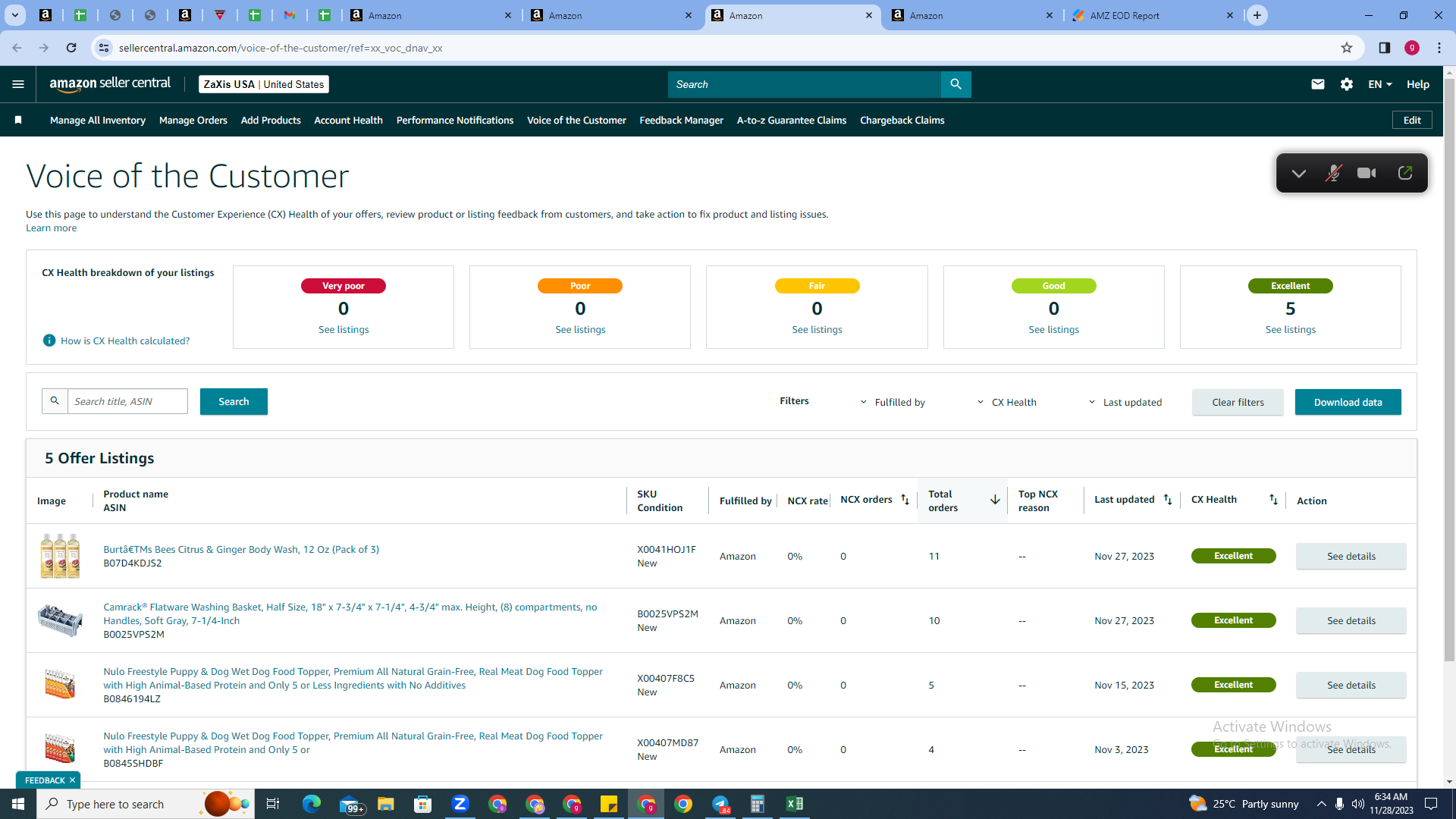Go to Add Products
Viewport: 1456px width, 819px height.
[x=271, y=120]
